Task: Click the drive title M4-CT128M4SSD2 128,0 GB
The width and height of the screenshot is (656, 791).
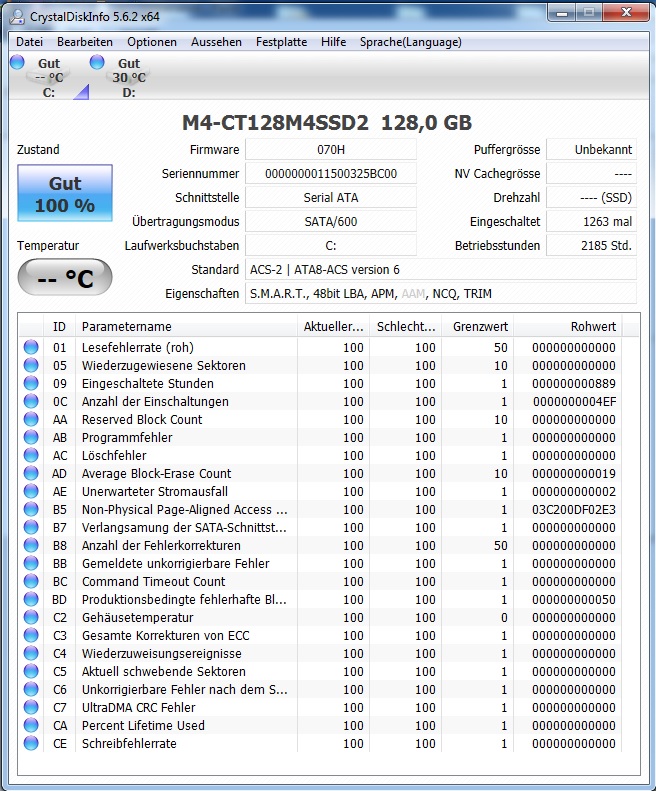Action: tap(327, 123)
